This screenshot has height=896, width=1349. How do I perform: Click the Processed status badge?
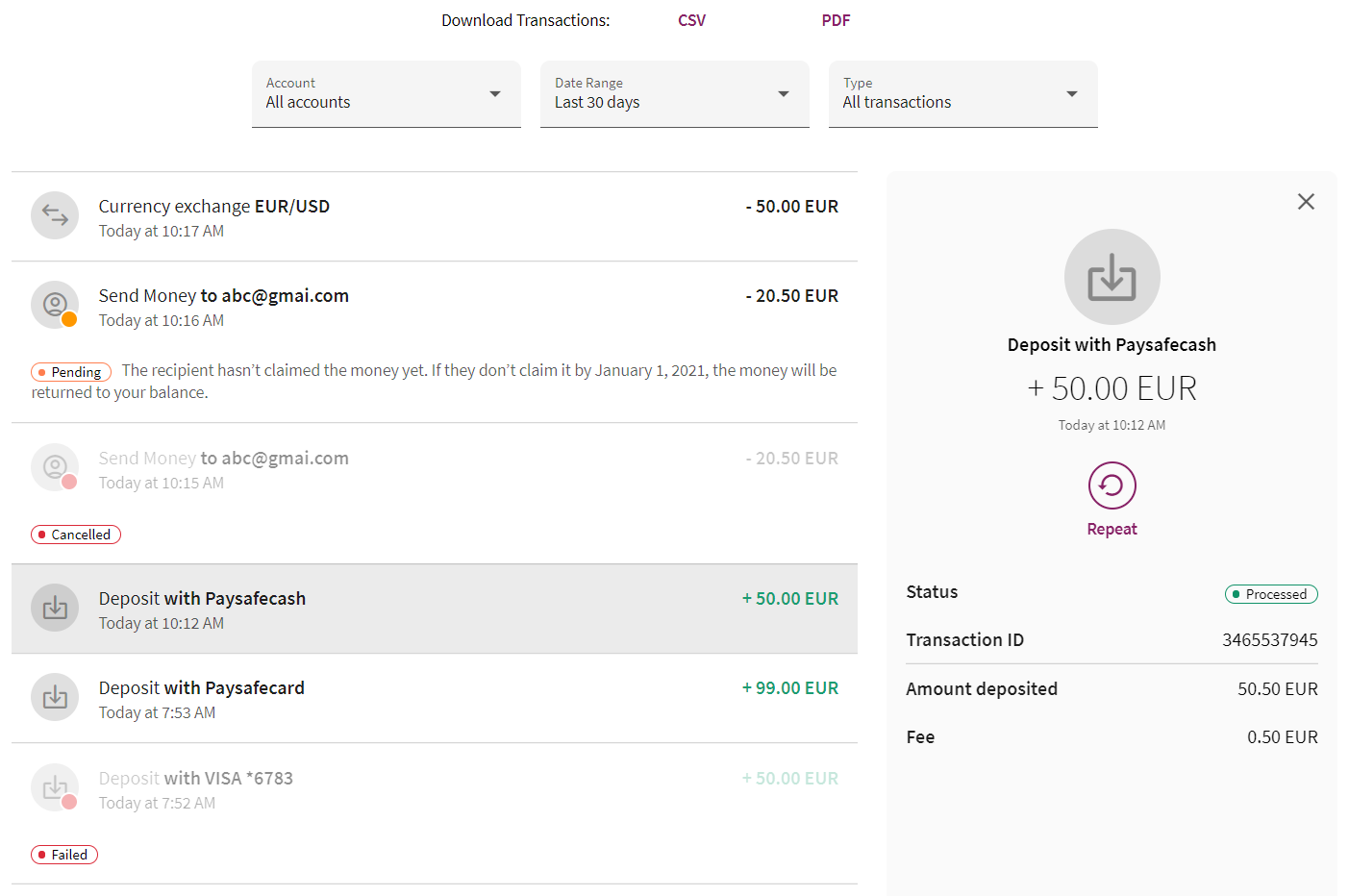tap(1271, 594)
